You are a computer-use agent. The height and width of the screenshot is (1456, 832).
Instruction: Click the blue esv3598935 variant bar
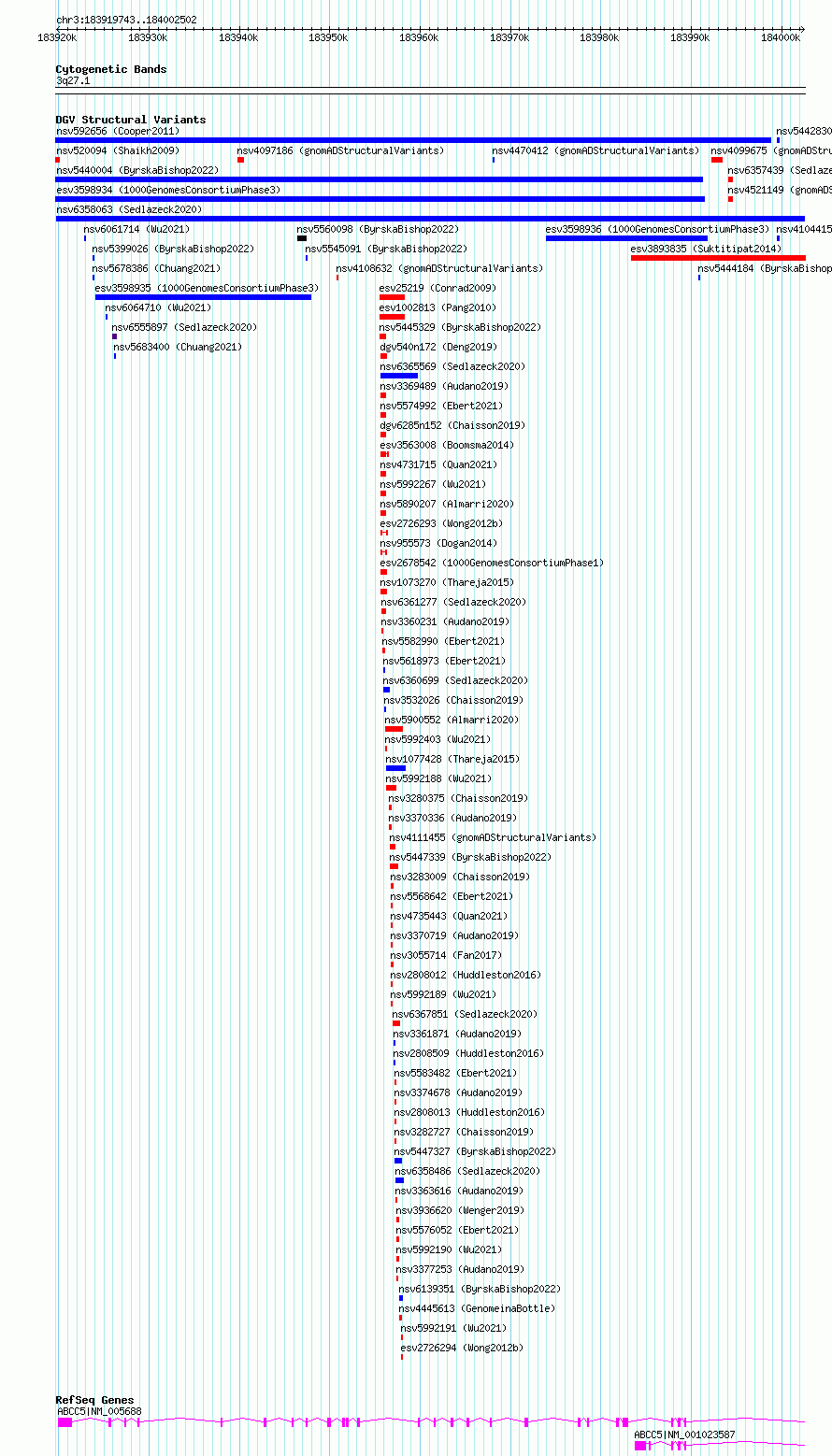click(x=203, y=297)
